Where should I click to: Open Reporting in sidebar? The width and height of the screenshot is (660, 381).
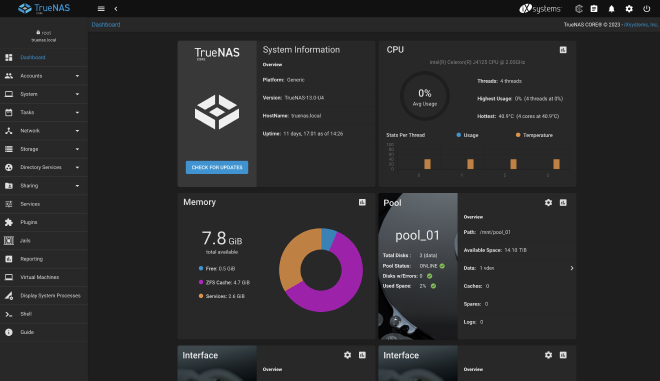44,259
